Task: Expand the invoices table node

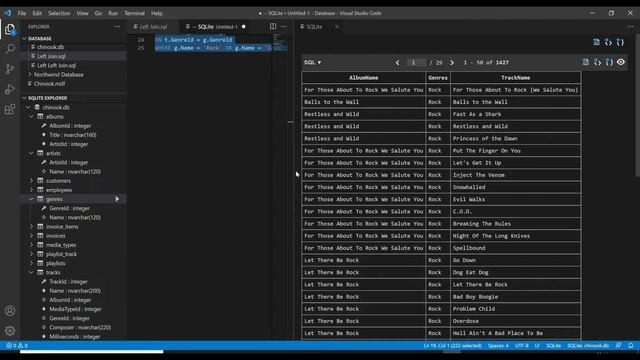Action: [31, 236]
